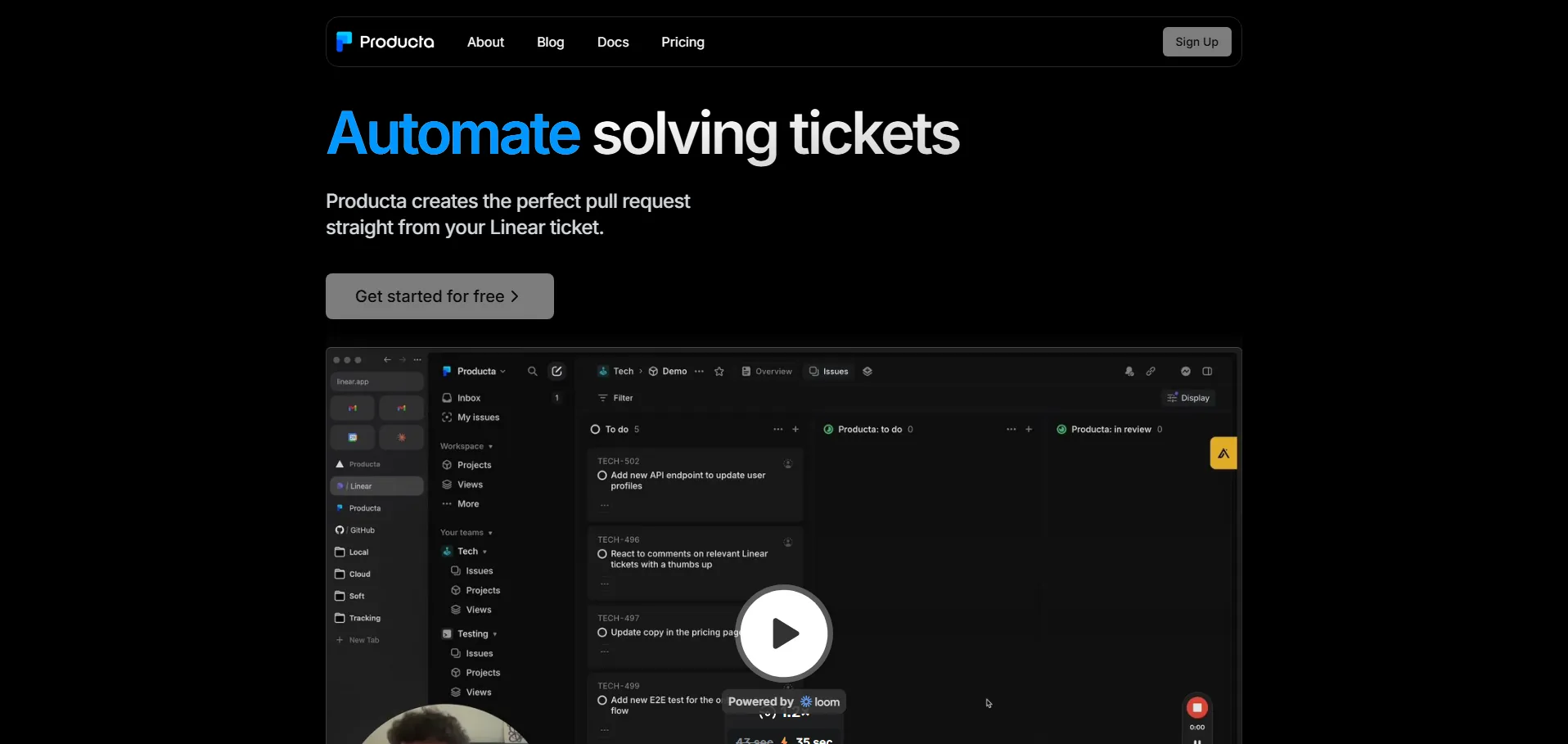Go to the Docs page
Image resolution: width=1568 pixels, height=744 pixels.
[612, 42]
